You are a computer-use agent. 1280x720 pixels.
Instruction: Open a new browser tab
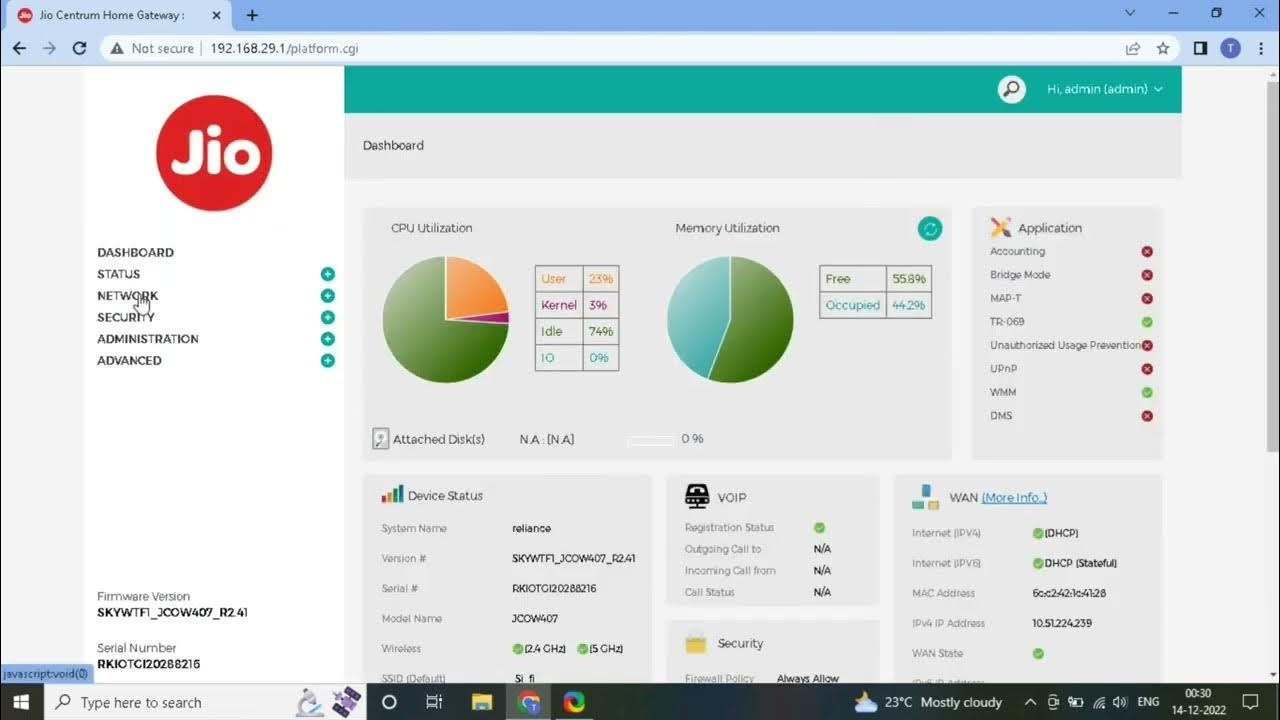click(252, 15)
